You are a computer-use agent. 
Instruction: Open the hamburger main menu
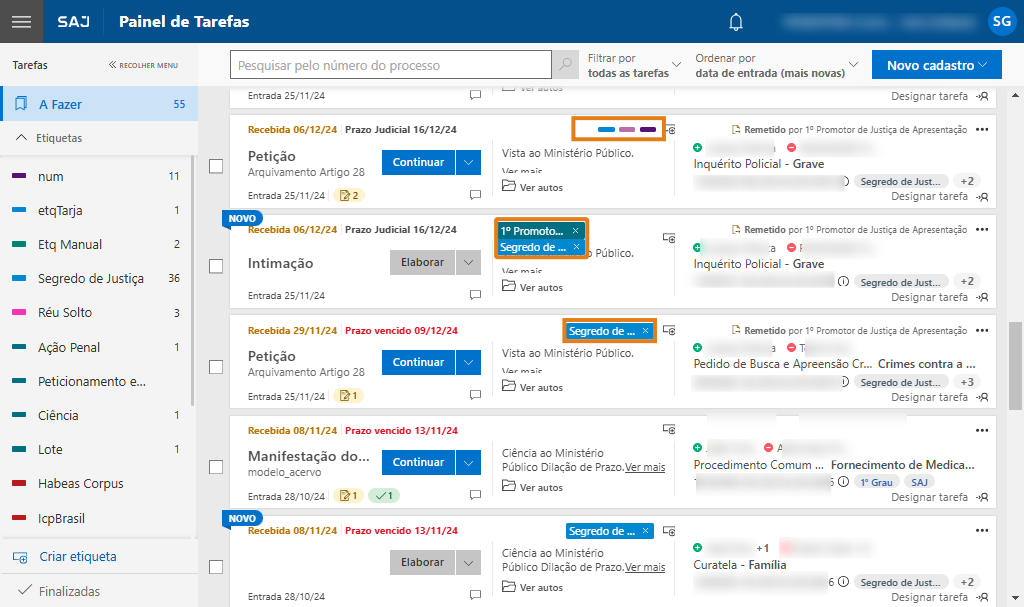(21, 21)
